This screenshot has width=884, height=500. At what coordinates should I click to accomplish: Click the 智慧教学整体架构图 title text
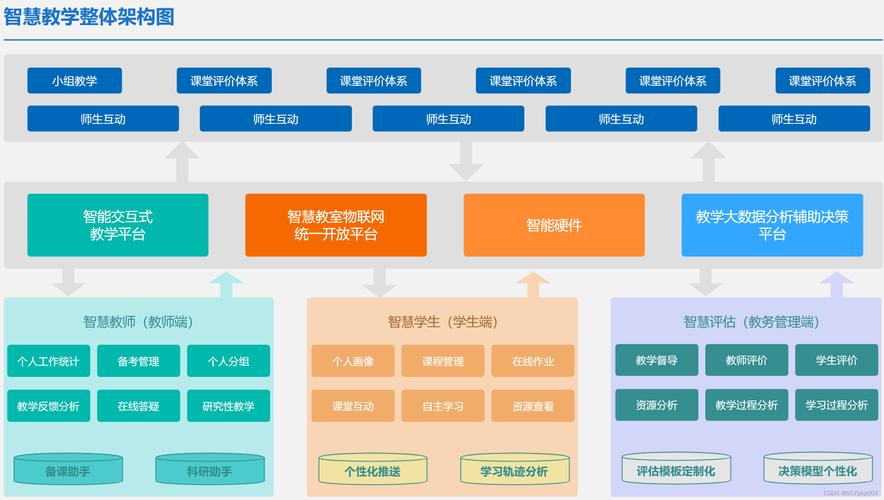click(x=89, y=16)
